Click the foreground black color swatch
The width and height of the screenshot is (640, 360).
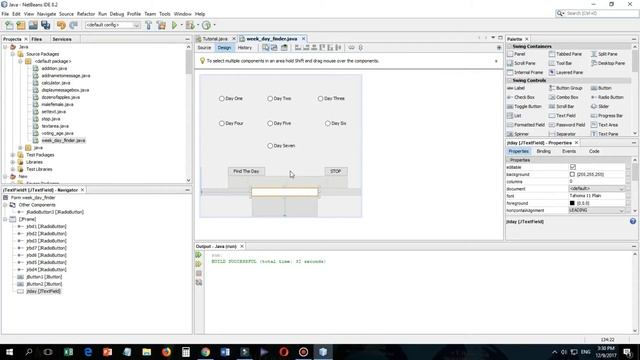click(572, 203)
